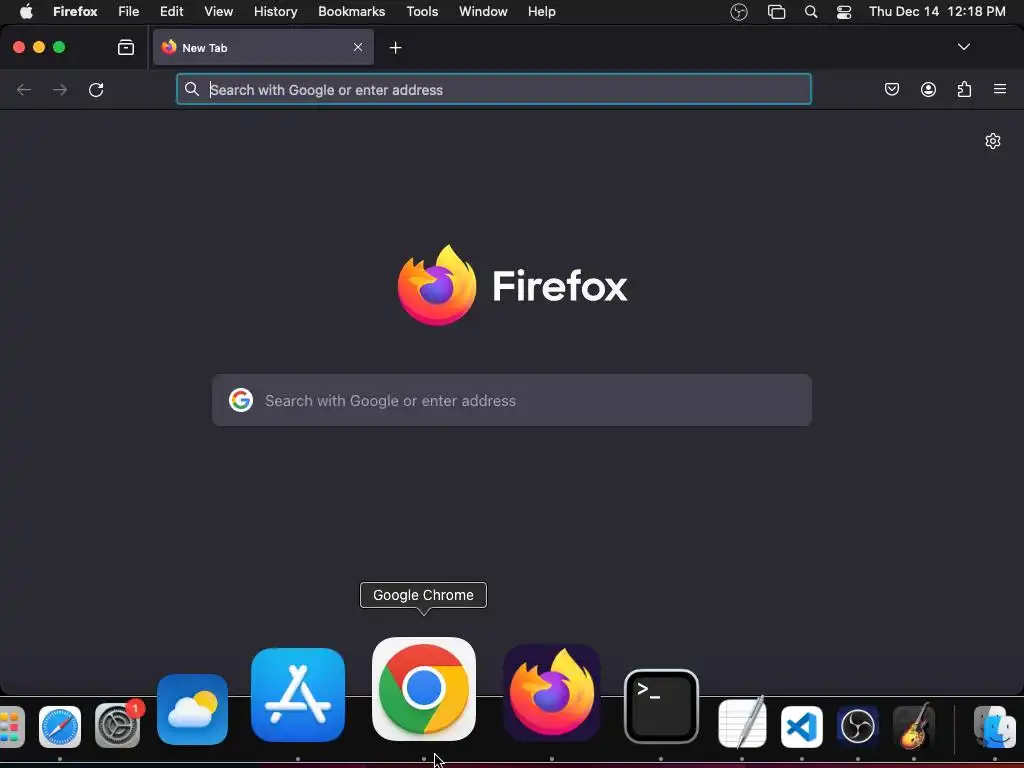Open Terminal from the Dock
The width and height of the screenshot is (1024, 768).
(x=661, y=707)
